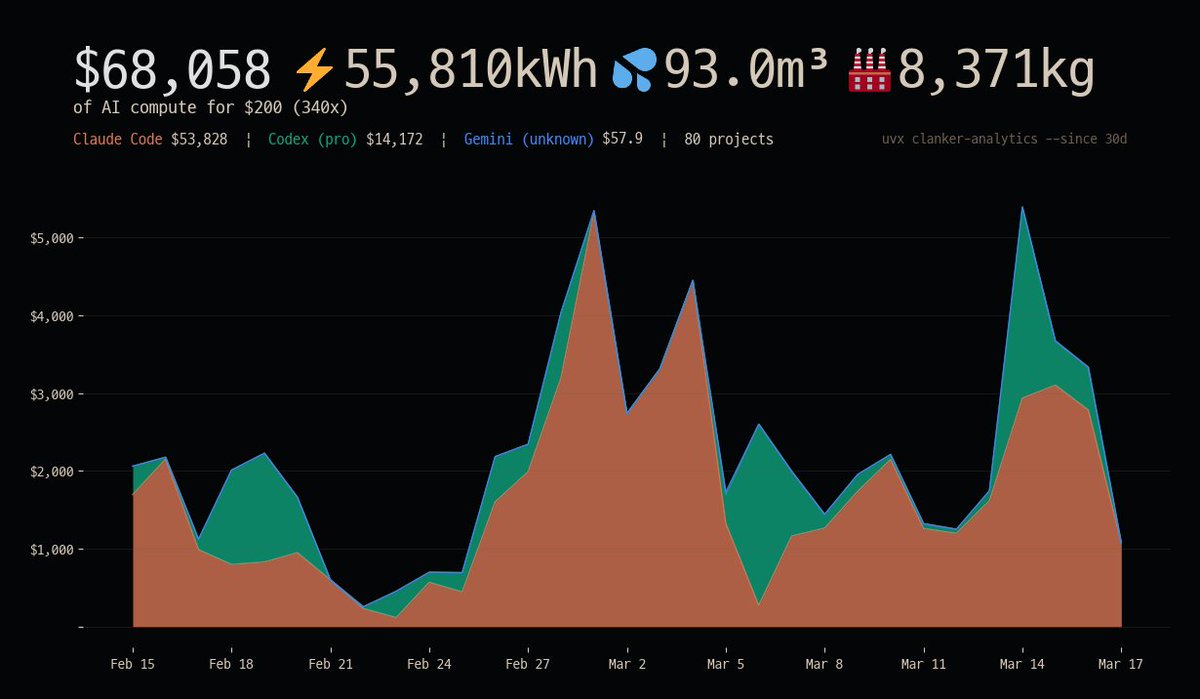The height and width of the screenshot is (699, 1200).
Task: Click the 'of AI compute for $200 (340x)' subtitle
Action: tap(210, 107)
